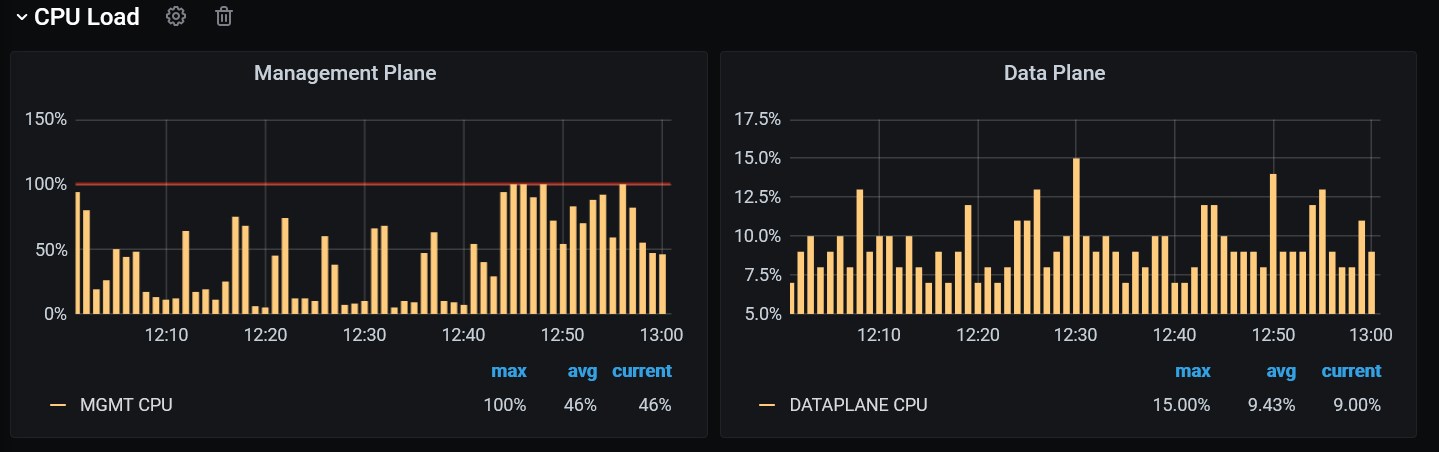The width and height of the screenshot is (1439, 452).
Task: Delete the CPU Load row with trash icon
Action: (x=224, y=17)
